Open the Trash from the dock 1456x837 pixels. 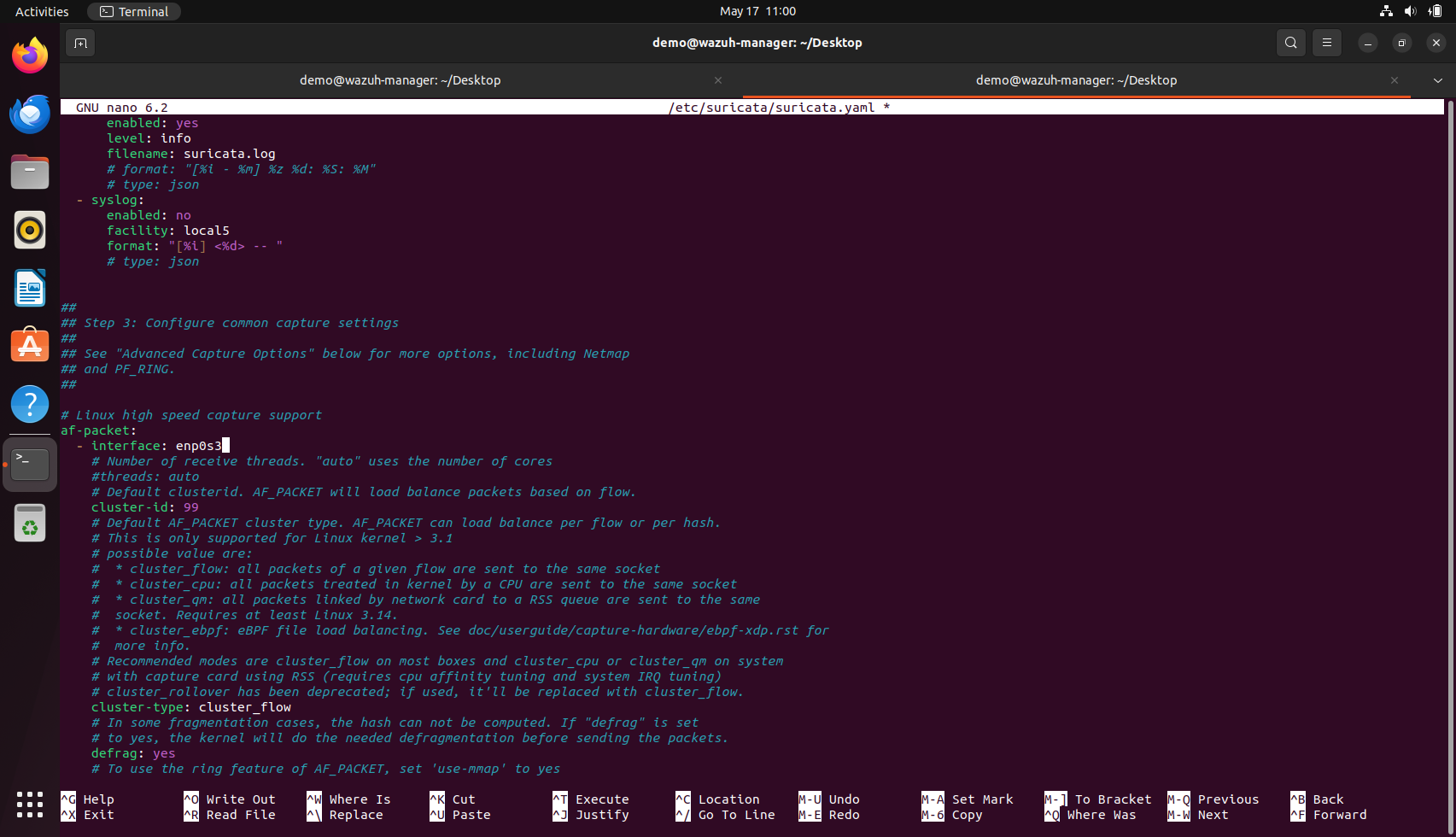coord(30,523)
